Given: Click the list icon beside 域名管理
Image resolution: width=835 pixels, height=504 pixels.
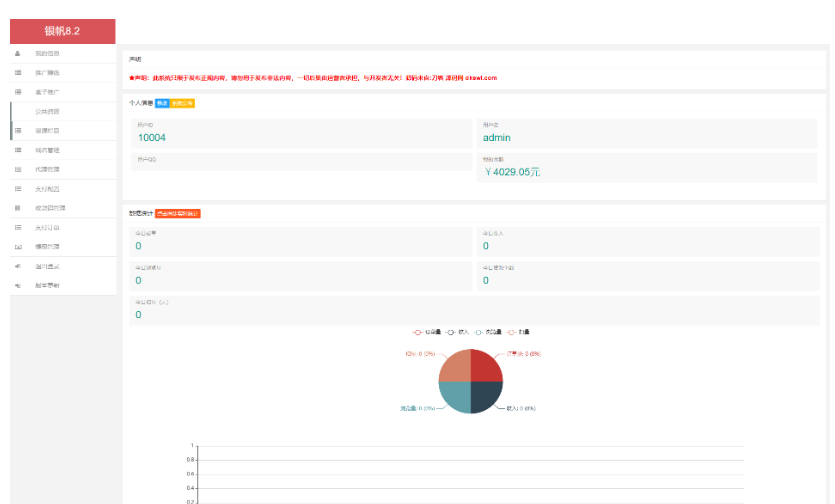Looking at the screenshot, I should coord(18,150).
